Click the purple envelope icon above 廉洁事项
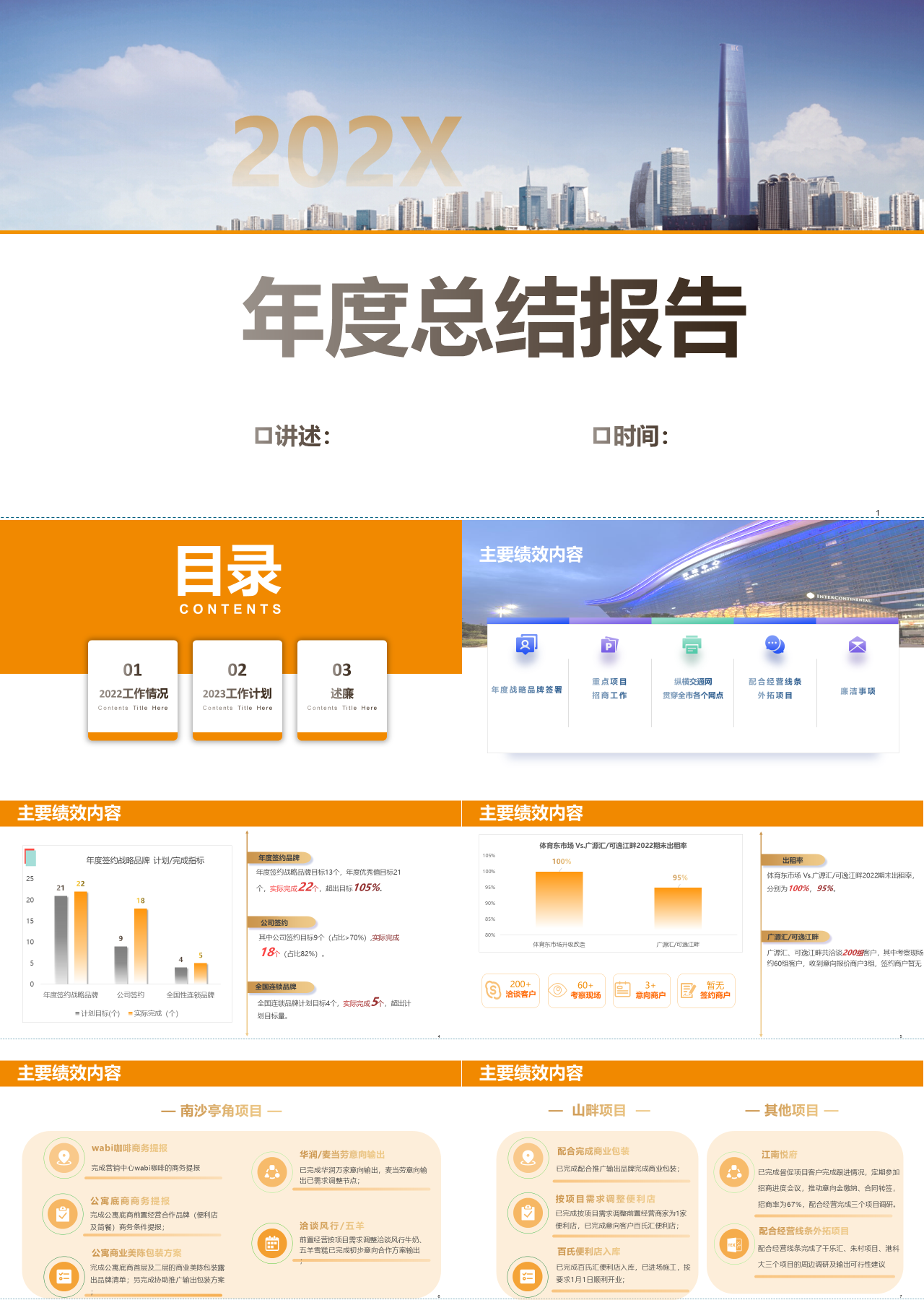924x1300 pixels. pyautogui.click(x=857, y=645)
